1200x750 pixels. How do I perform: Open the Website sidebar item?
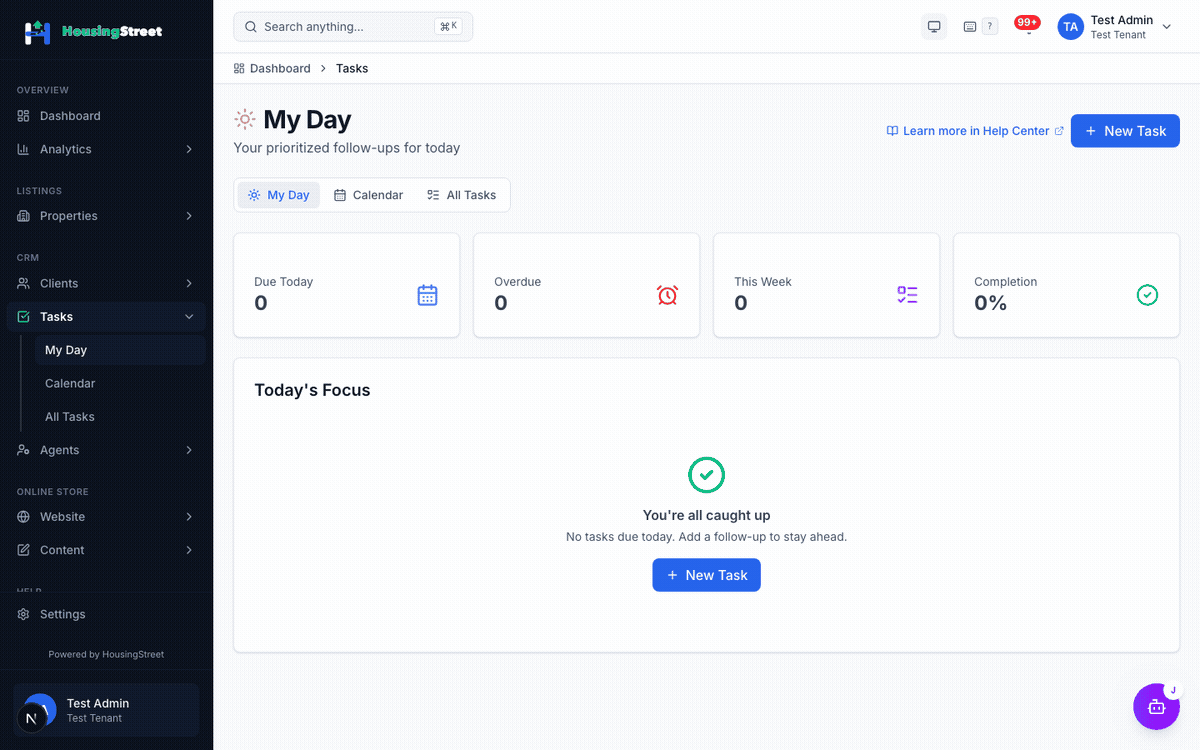(106, 517)
